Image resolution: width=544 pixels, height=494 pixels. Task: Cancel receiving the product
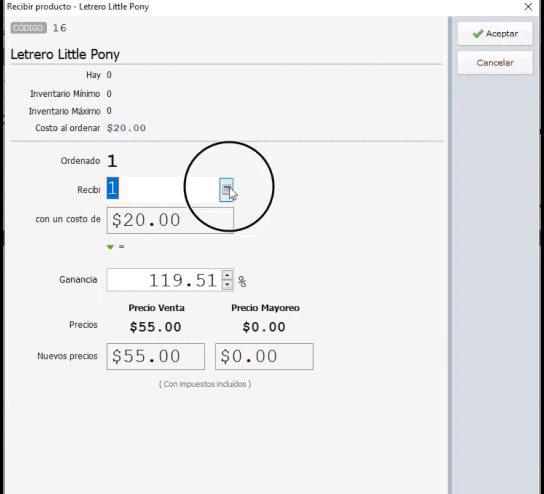[495, 63]
